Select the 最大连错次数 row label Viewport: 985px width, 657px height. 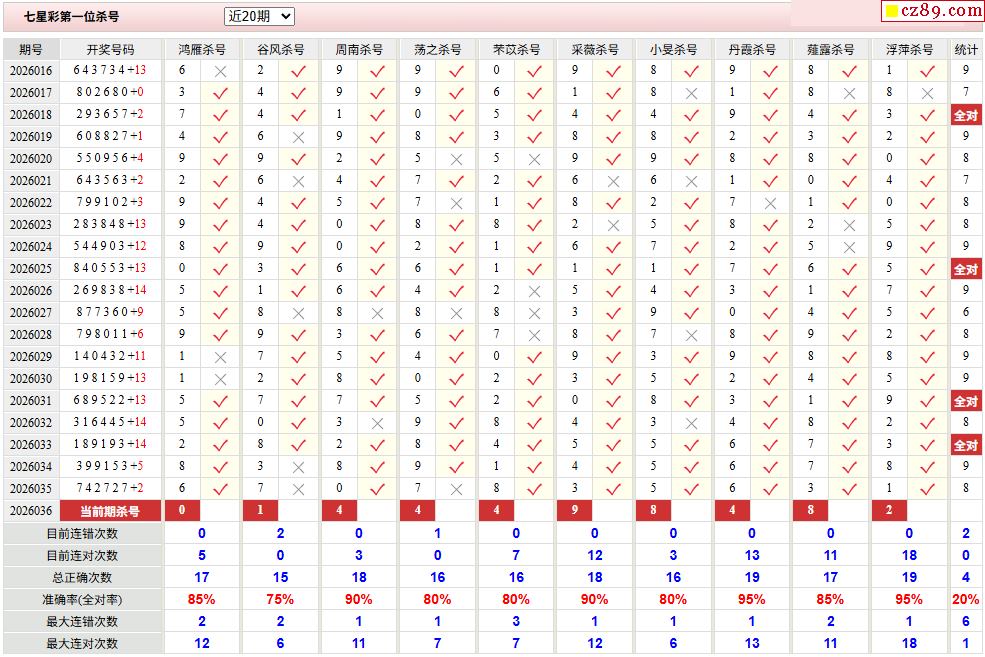pos(82,622)
